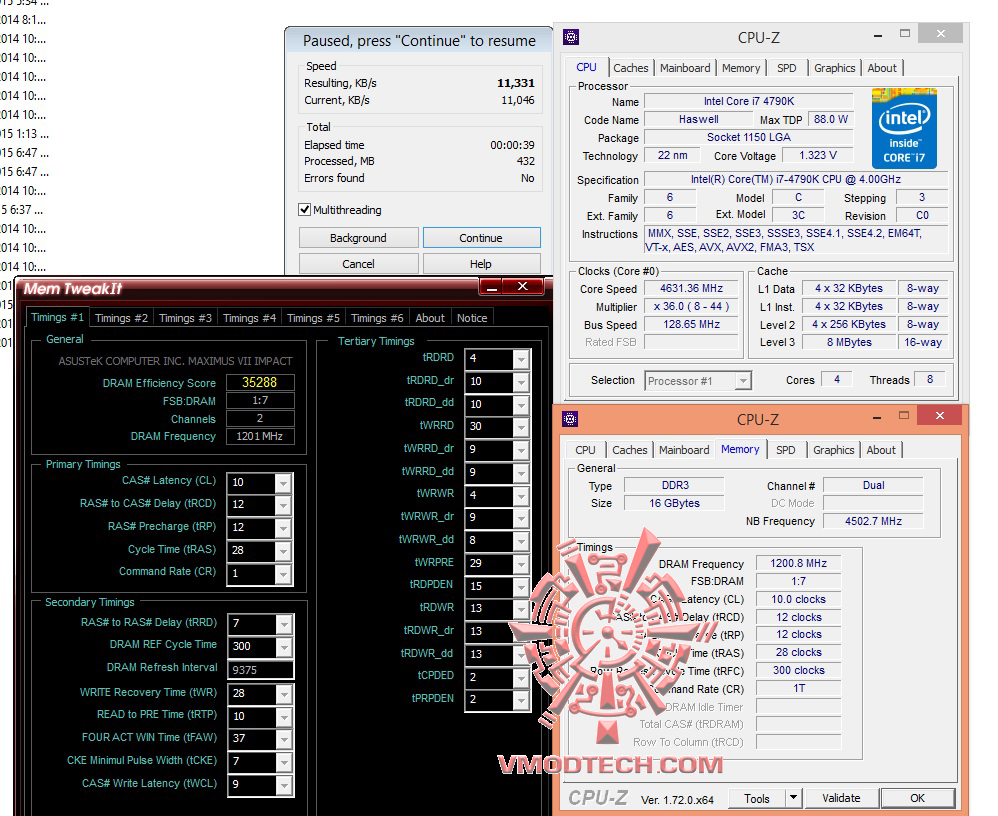Click the Background button
Screen dimensions: 998x816
(x=358, y=237)
